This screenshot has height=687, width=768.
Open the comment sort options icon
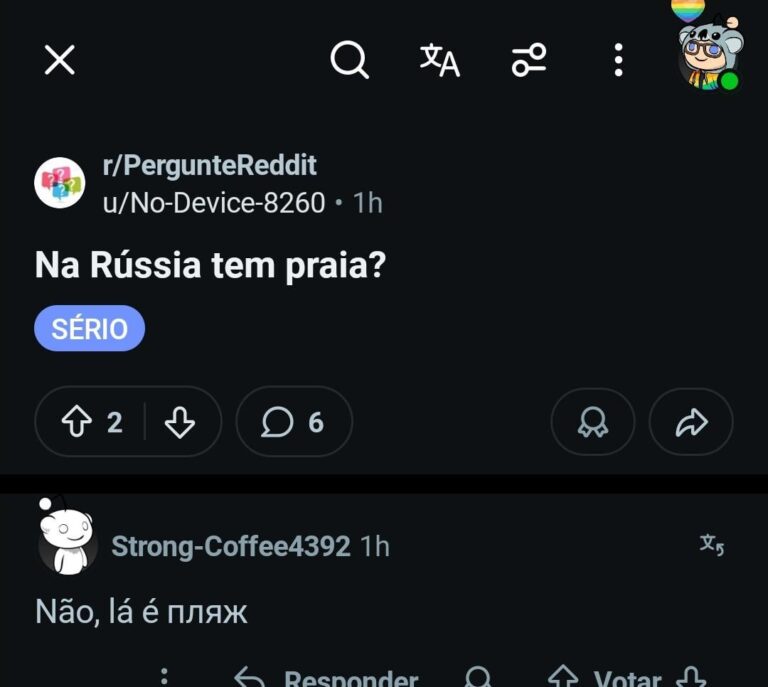tap(528, 61)
